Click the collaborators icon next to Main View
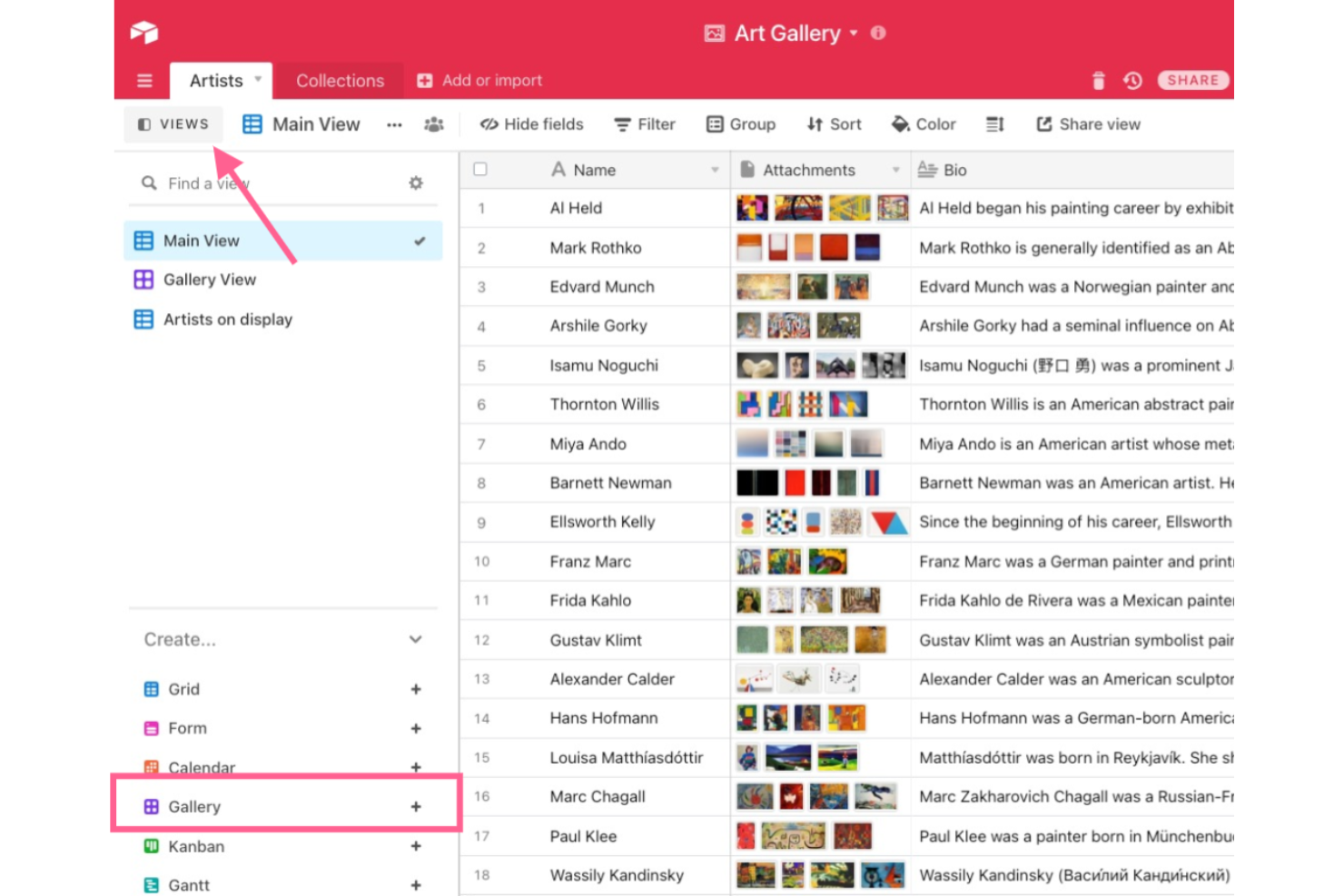Viewport: 1344px width, 896px height. [x=434, y=124]
